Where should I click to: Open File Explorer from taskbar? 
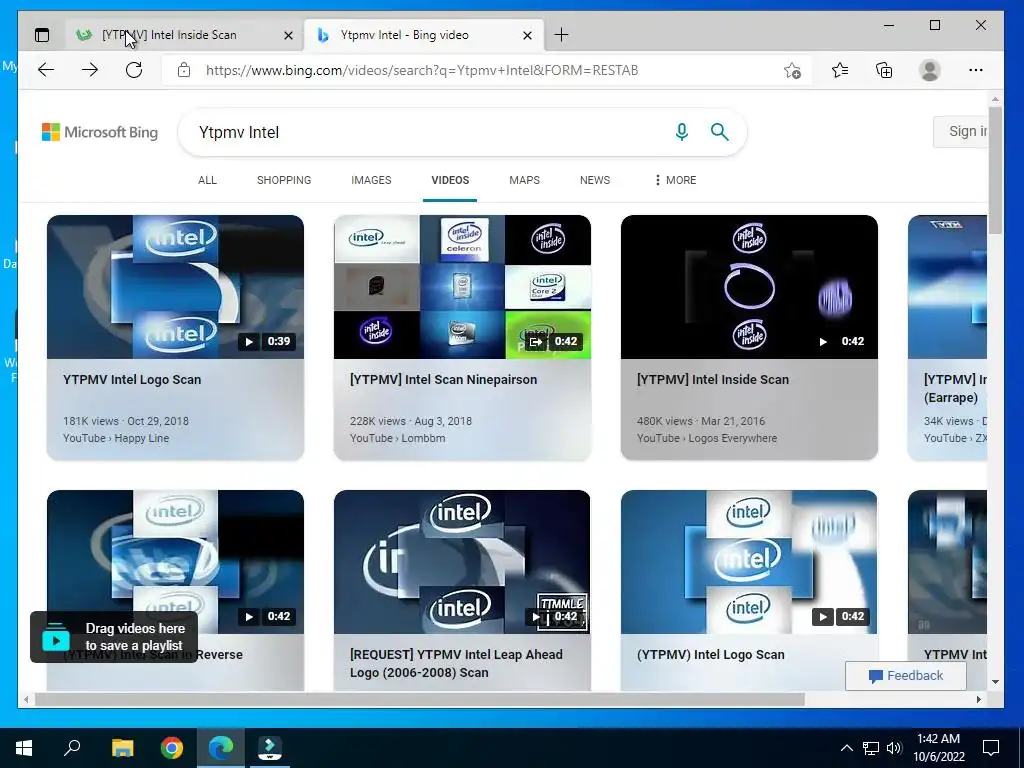point(122,748)
